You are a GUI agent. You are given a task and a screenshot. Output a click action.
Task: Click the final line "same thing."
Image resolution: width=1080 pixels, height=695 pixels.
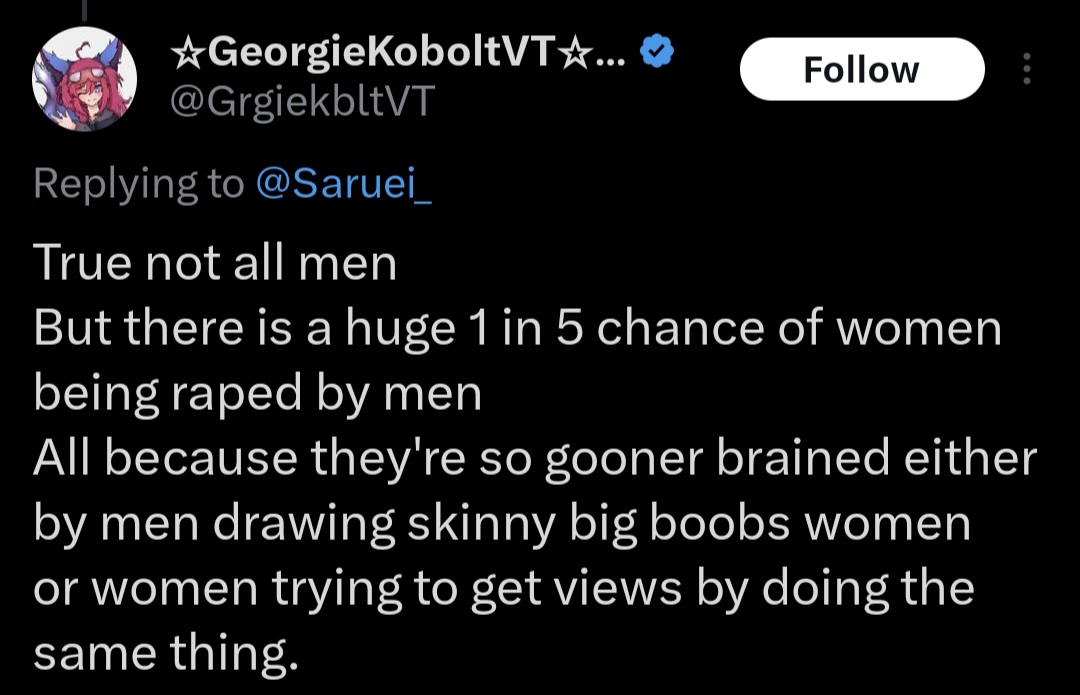tap(166, 653)
